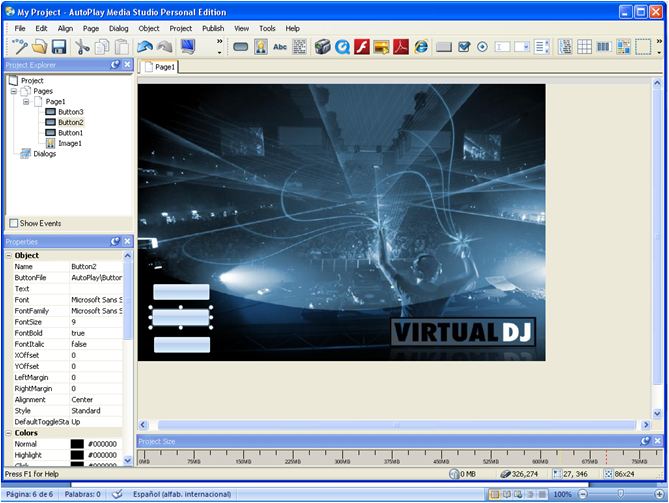The image size is (669, 503).
Task: Insert a ComboBox object from the toolbar
Action: (x=522, y=47)
